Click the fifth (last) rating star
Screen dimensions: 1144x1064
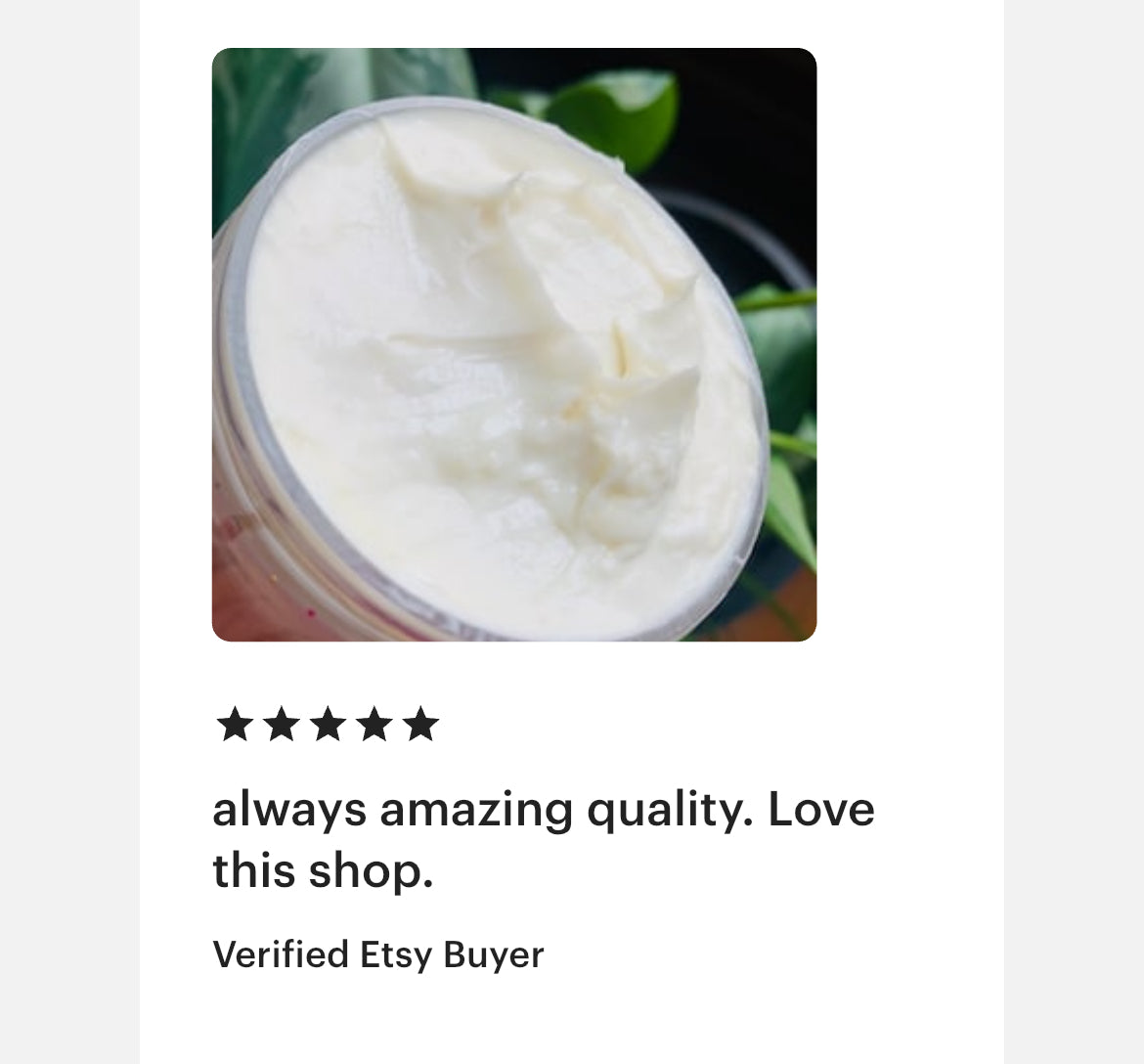pos(421,724)
